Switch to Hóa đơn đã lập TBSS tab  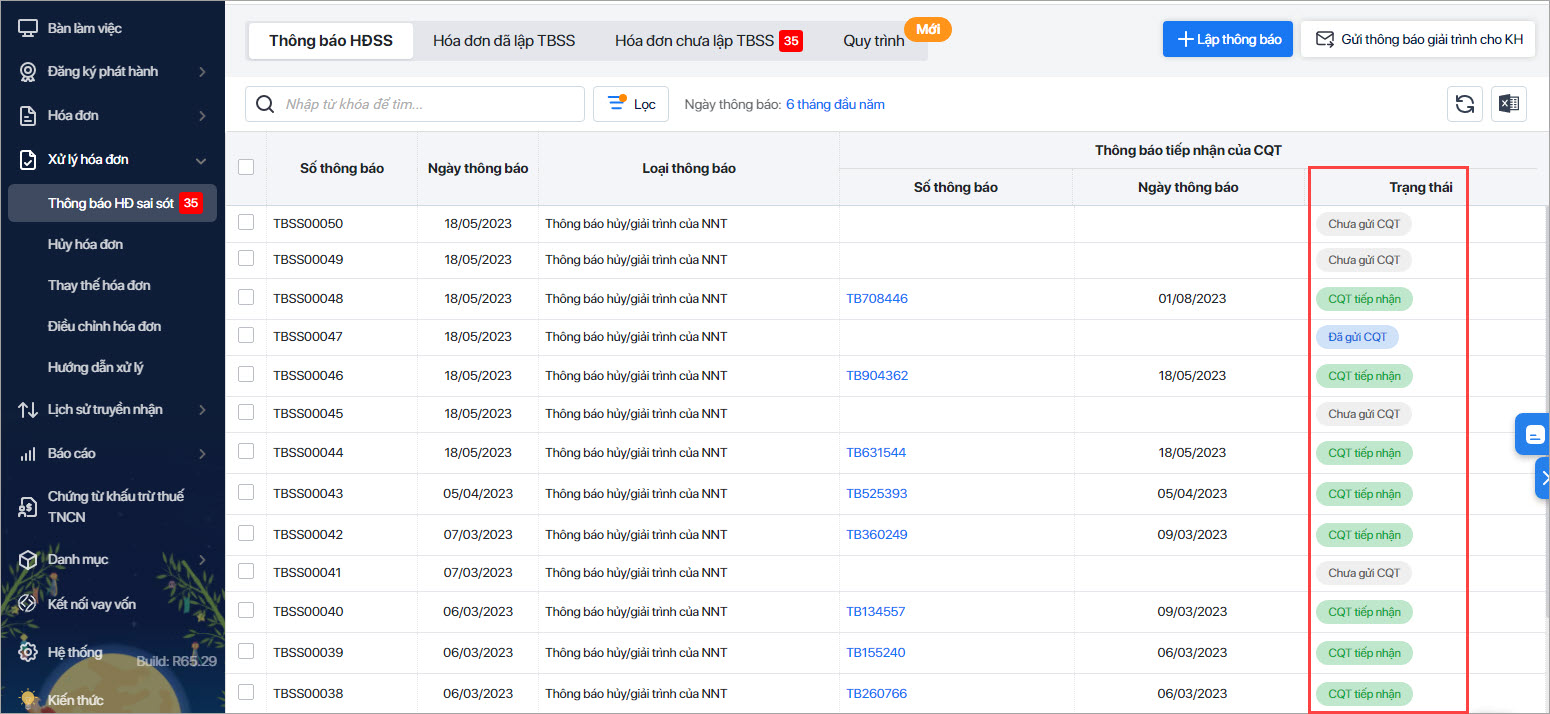coord(504,41)
